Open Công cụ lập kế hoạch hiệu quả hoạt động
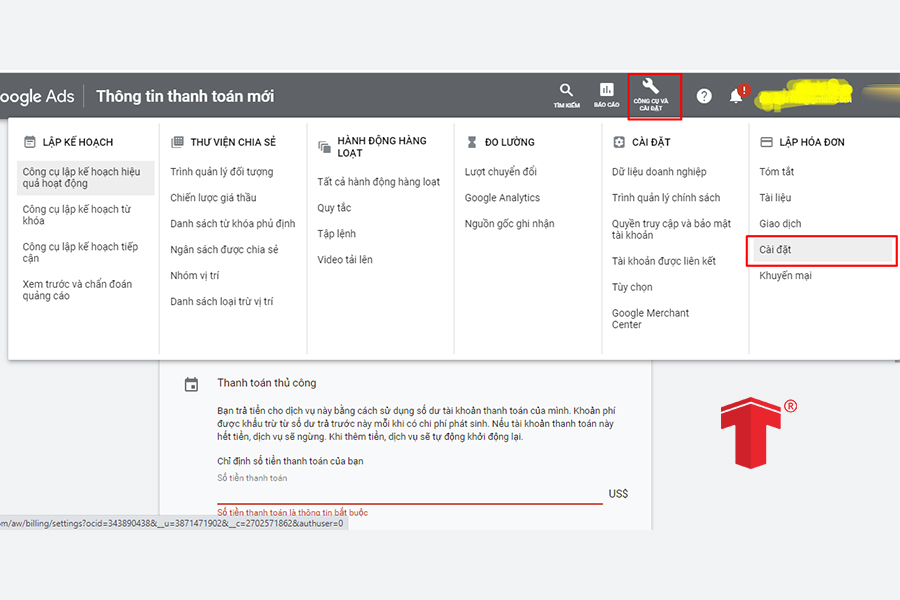 (x=86, y=177)
